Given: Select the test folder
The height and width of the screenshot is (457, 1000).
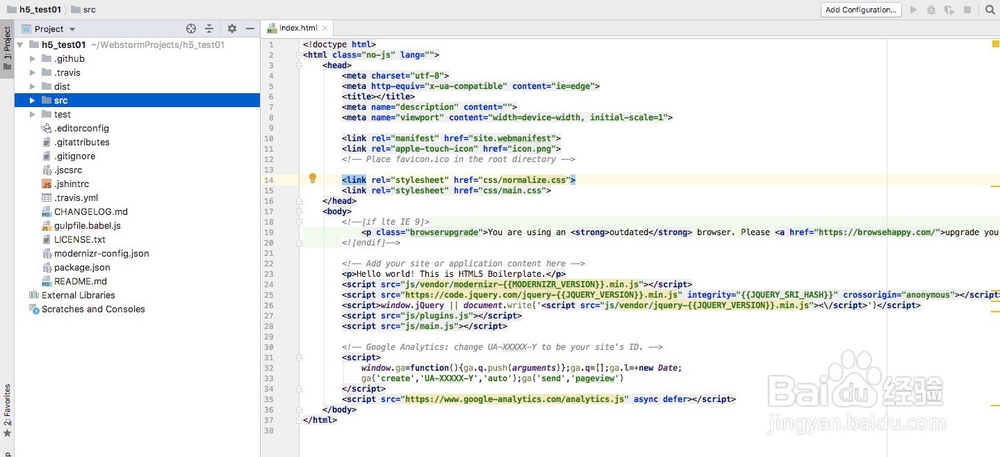Looking at the screenshot, I should [x=62, y=115].
